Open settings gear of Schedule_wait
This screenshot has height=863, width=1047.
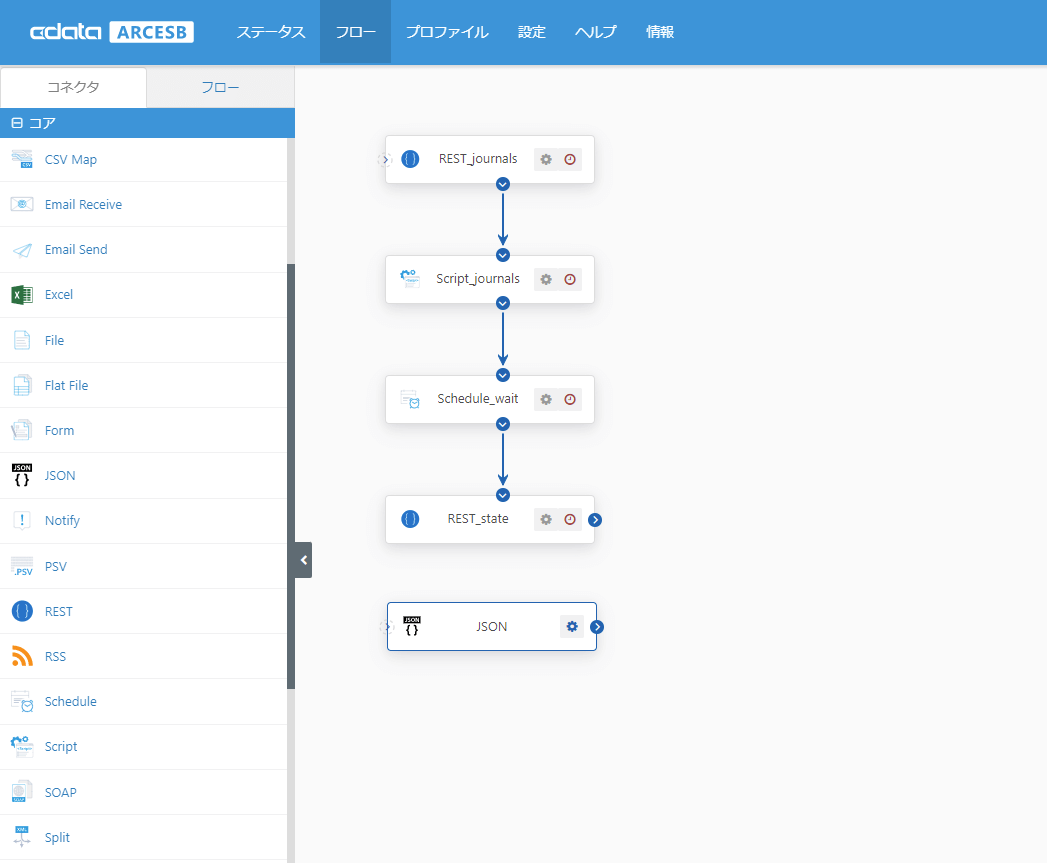(x=546, y=399)
